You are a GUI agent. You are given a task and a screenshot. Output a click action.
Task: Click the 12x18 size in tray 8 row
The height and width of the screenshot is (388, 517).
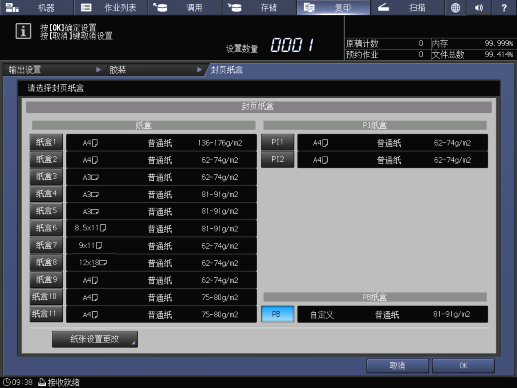coord(93,263)
